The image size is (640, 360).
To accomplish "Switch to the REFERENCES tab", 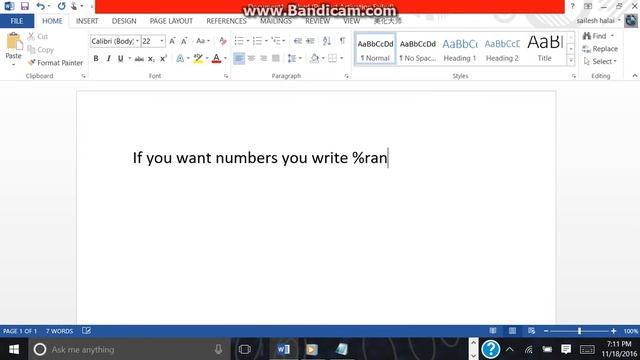I will (226, 21).
